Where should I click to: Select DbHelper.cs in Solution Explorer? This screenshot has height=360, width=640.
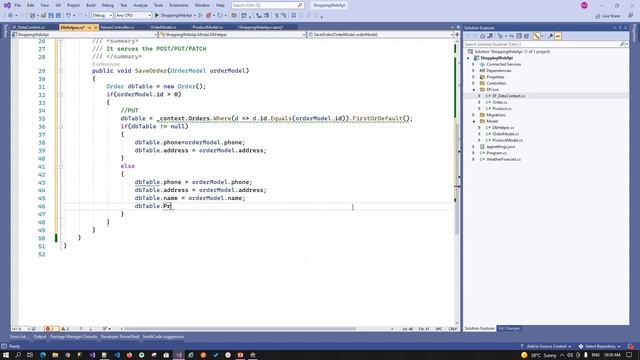[x=502, y=128]
